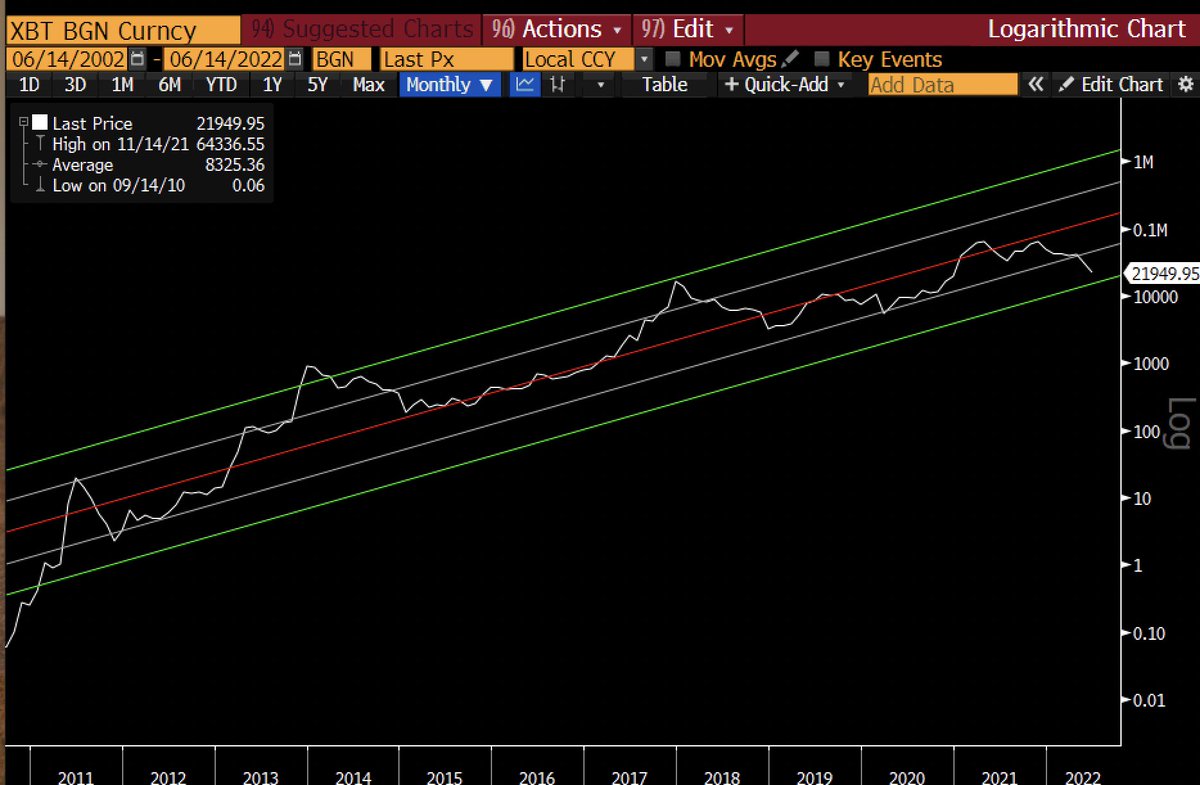Click the double-left chevron collapse icon
This screenshot has height=785, width=1200.
1036,85
